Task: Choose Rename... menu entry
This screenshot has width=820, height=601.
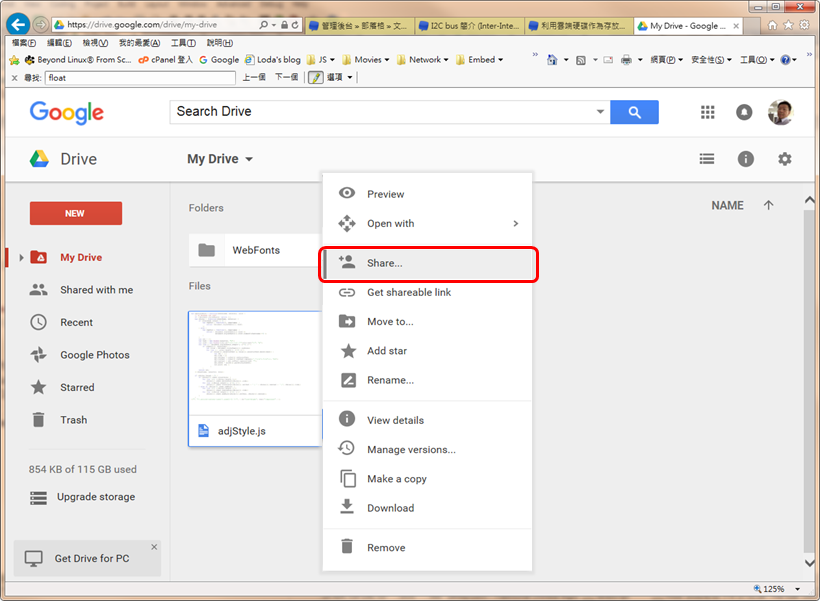Action: click(x=427, y=380)
